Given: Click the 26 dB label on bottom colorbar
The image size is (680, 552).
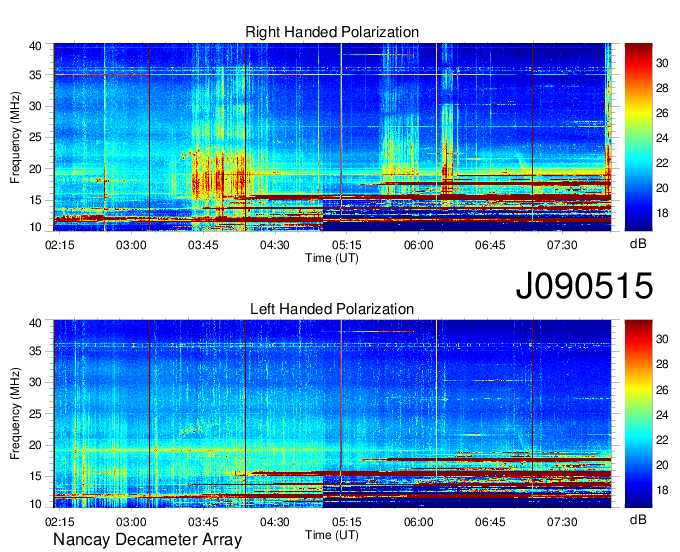Looking at the screenshot, I should click(x=662, y=390).
